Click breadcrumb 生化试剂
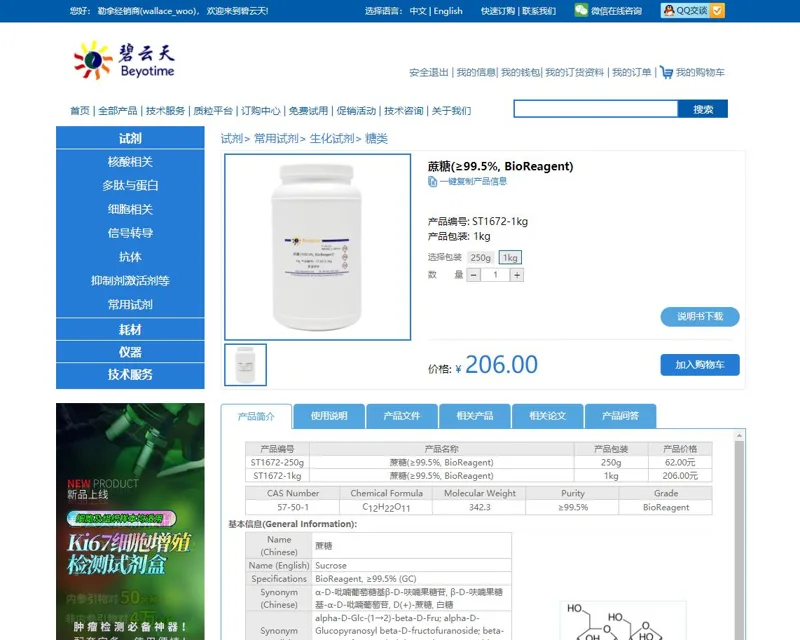Image resolution: width=800 pixels, height=640 pixels. (332, 138)
